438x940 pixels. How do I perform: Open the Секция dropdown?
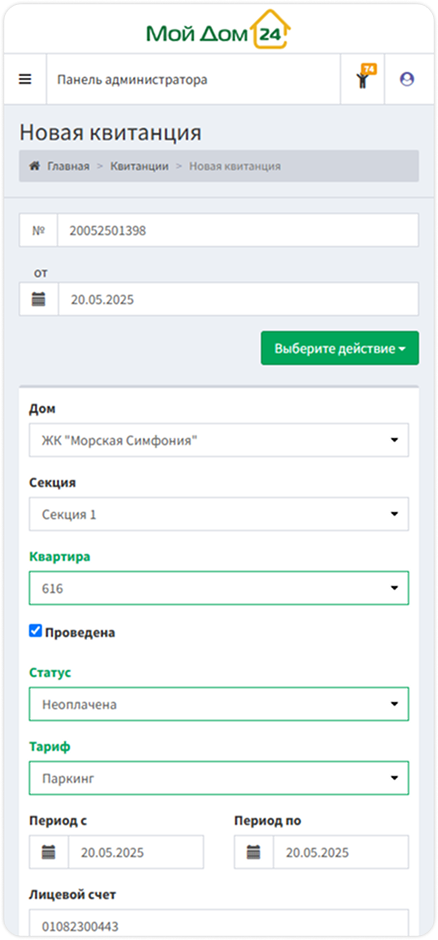pos(219,514)
